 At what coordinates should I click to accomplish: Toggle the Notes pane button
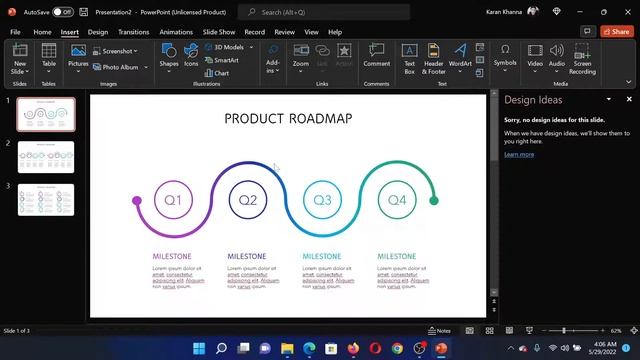(x=439, y=331)
